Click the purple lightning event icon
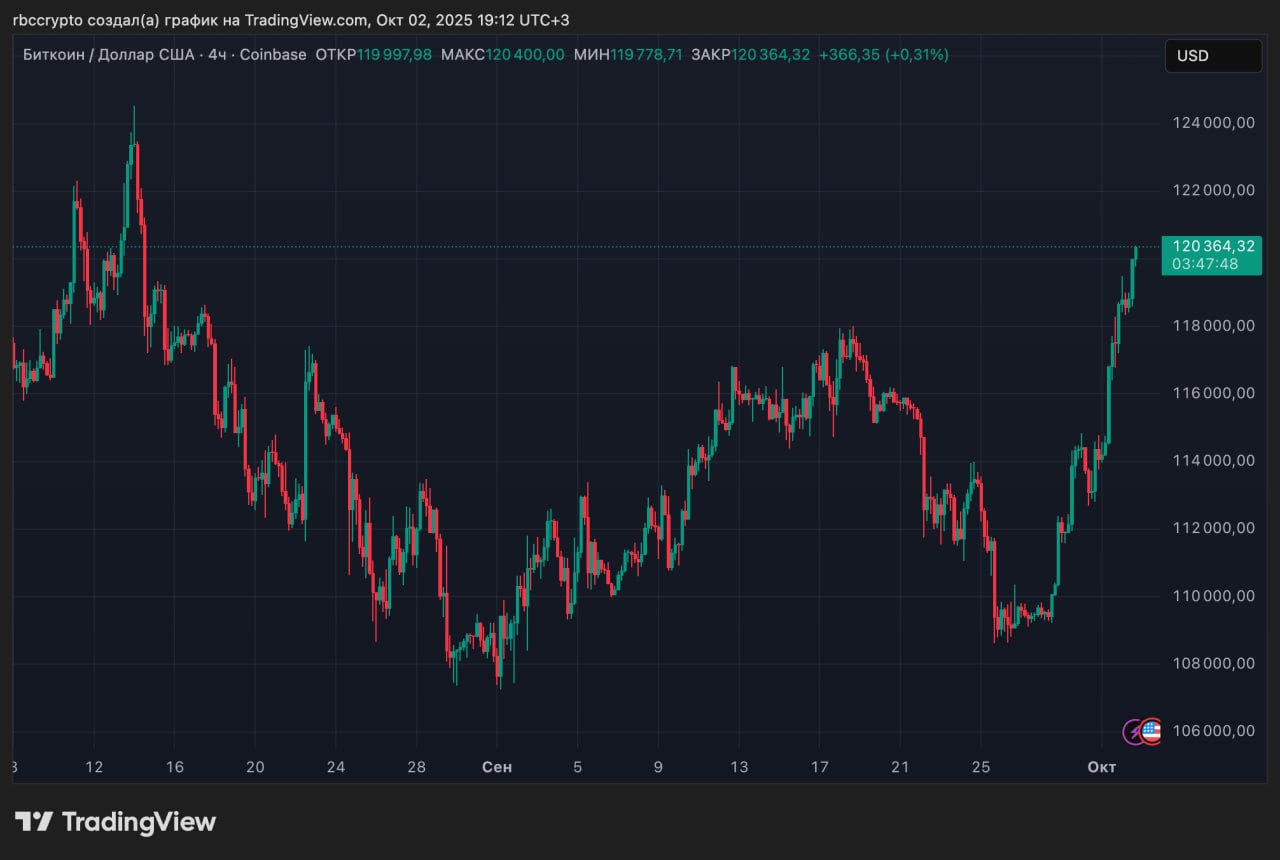1280x860 pixels. coord(1134,732)
